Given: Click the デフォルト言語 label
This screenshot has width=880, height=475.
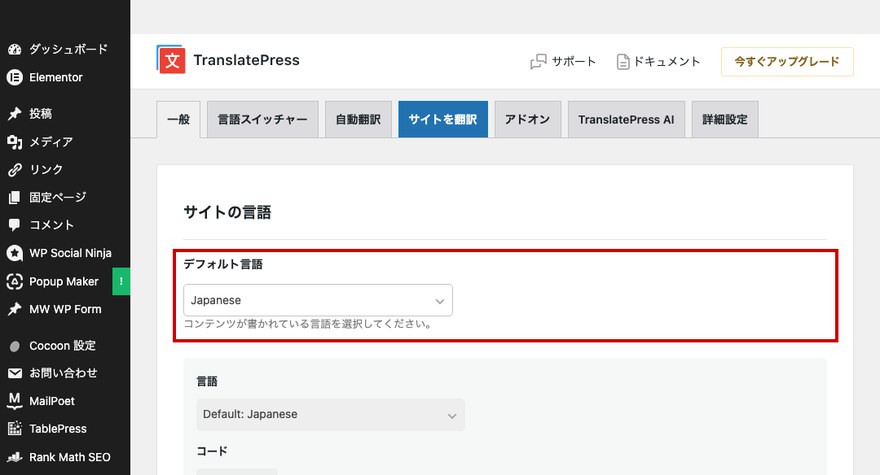Looking at the screenshot, I should point(223,264).
